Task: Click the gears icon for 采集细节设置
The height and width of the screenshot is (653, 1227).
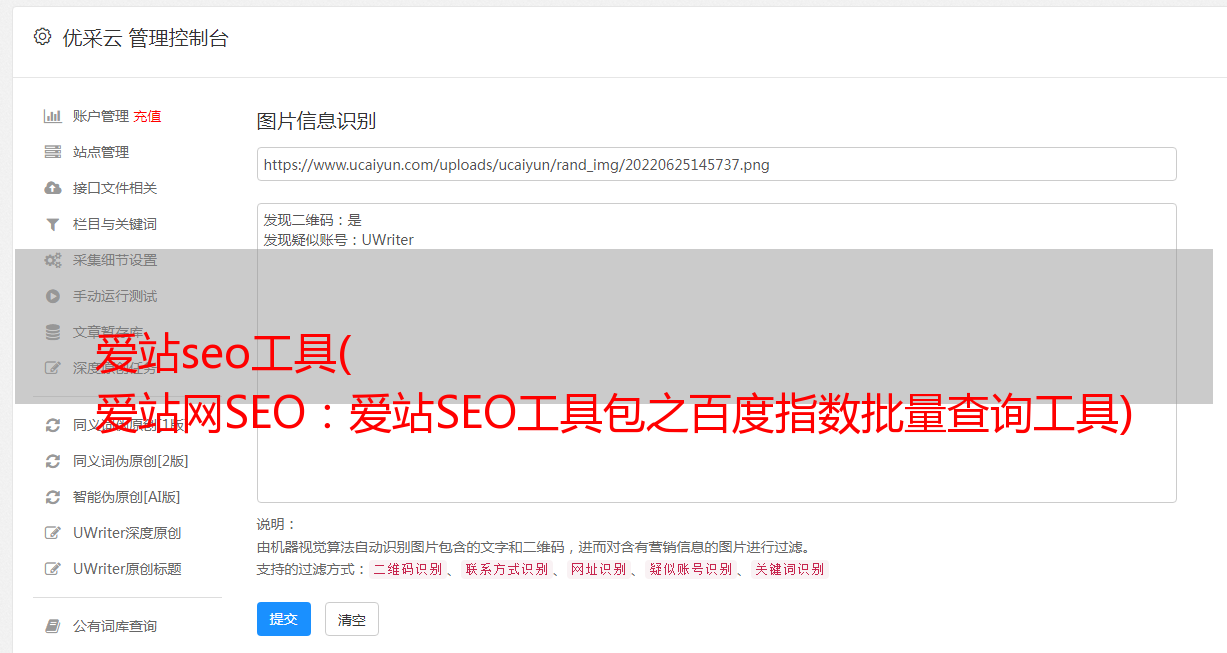Action: (53, 260)
